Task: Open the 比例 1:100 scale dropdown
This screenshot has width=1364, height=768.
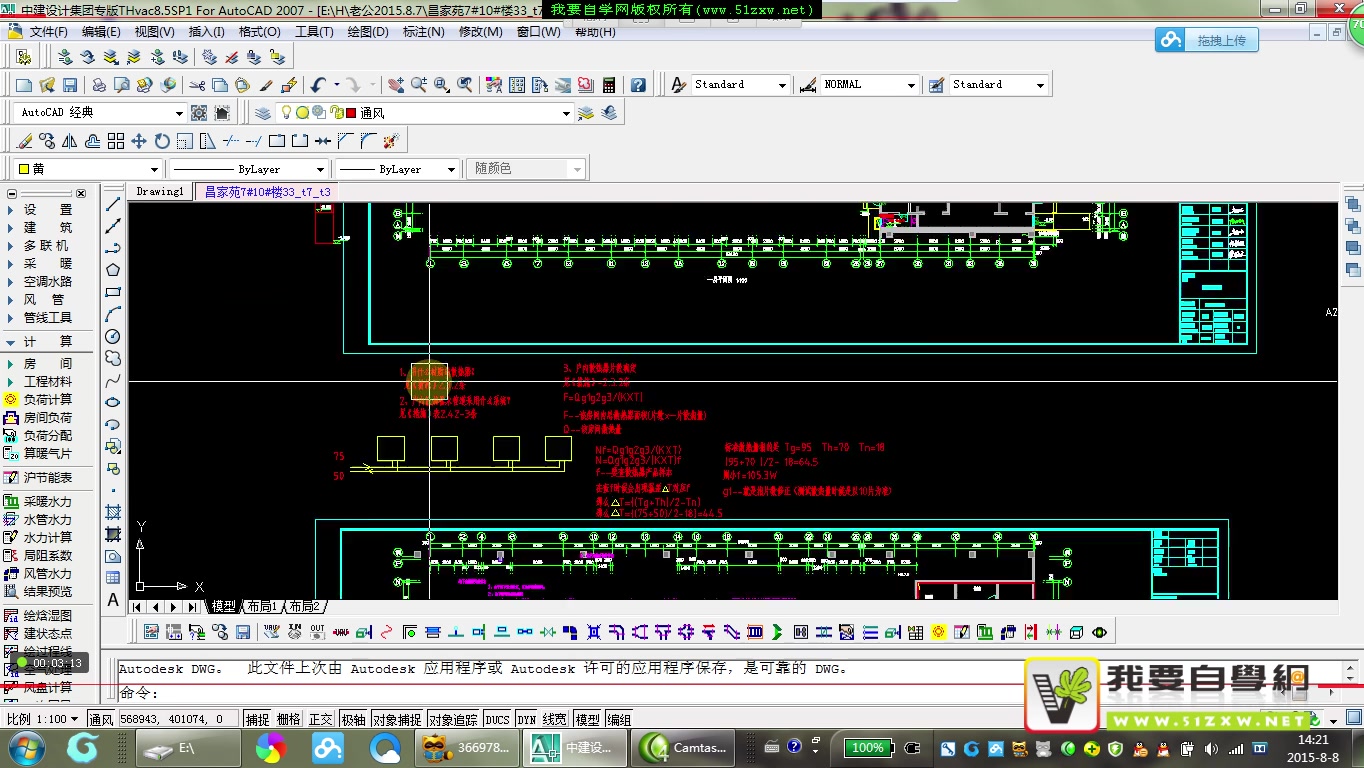Action: [74, 720]
